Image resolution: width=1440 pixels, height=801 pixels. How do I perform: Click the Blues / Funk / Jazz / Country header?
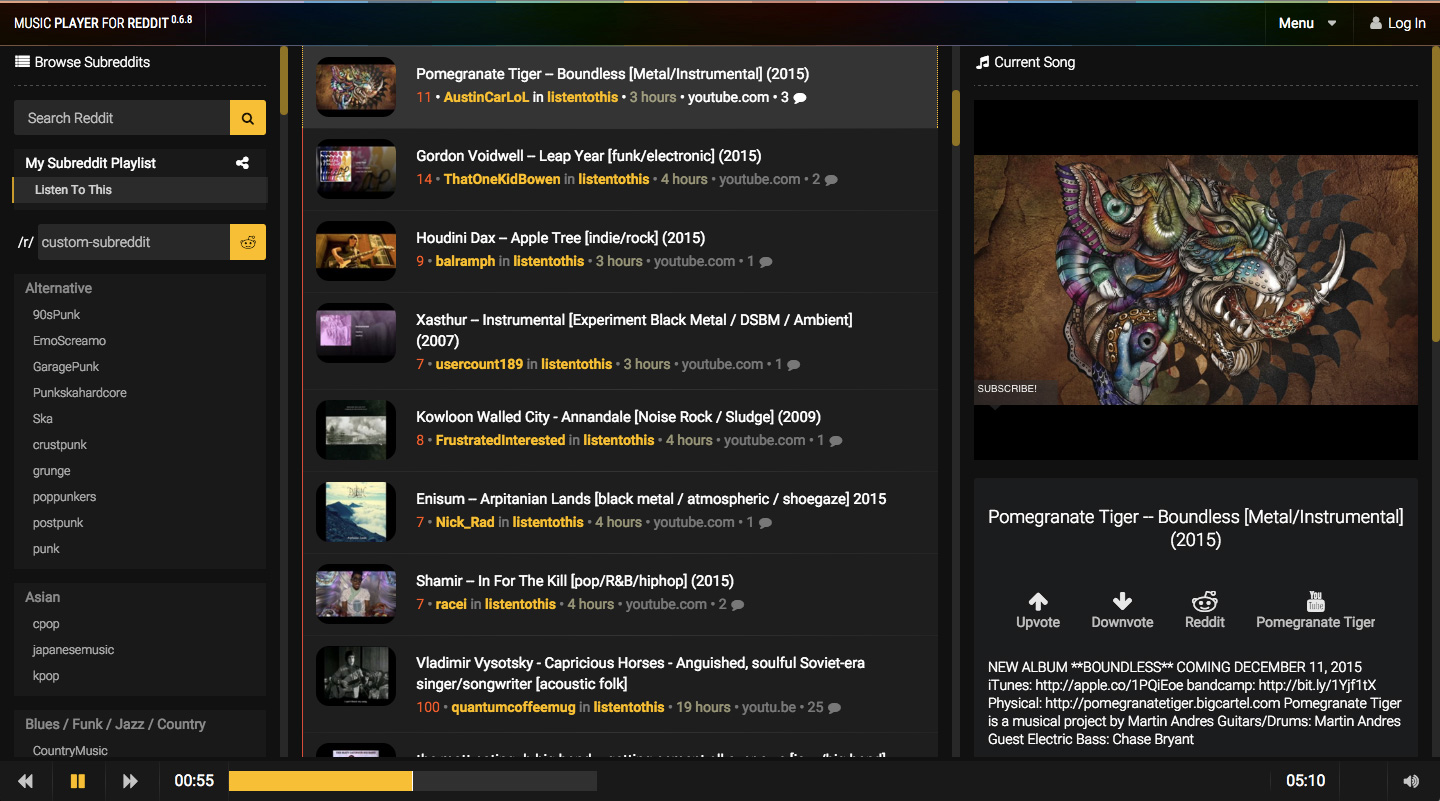point(116,724)
